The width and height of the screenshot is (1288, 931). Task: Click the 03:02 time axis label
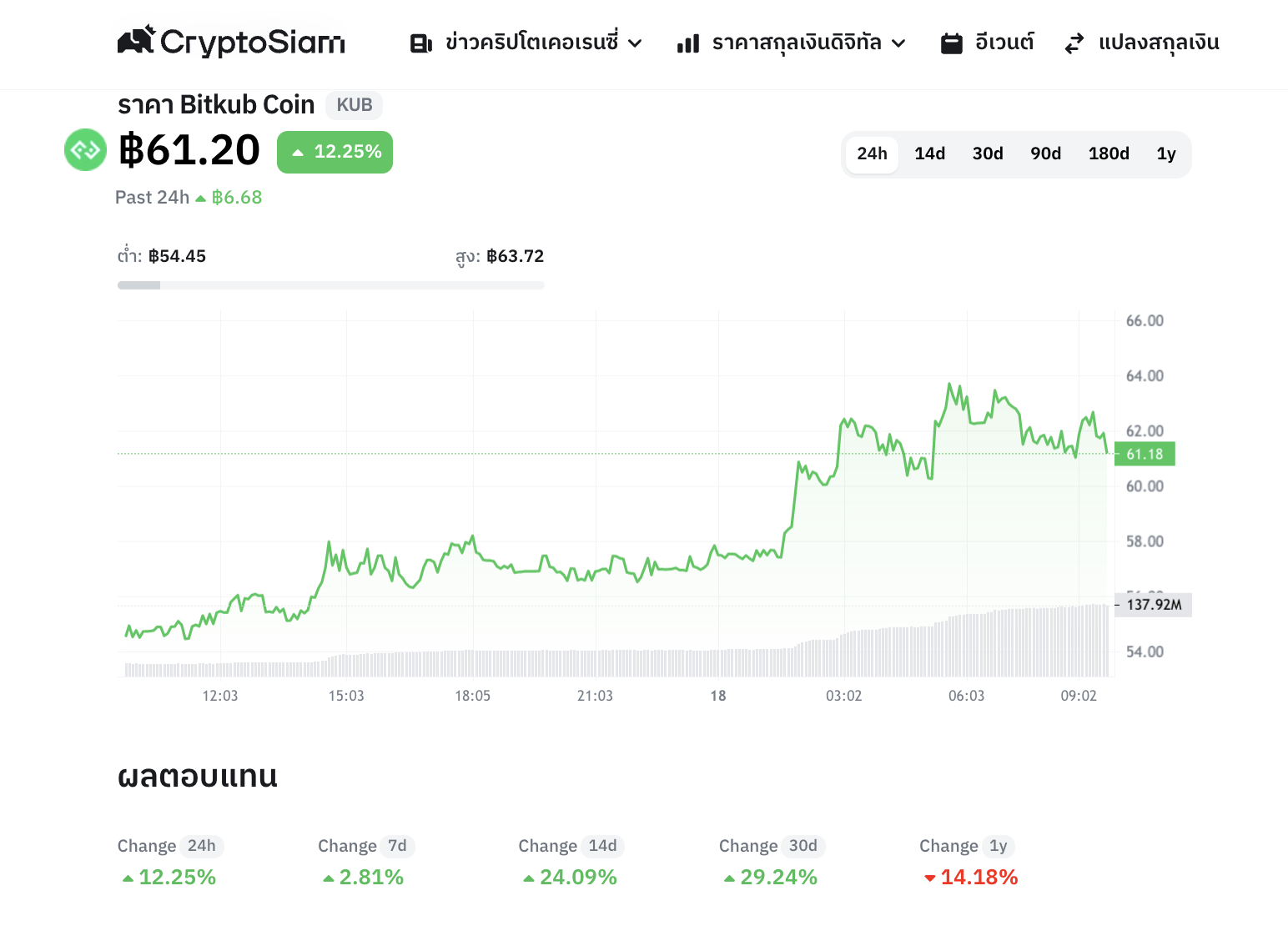click(844, 696)
